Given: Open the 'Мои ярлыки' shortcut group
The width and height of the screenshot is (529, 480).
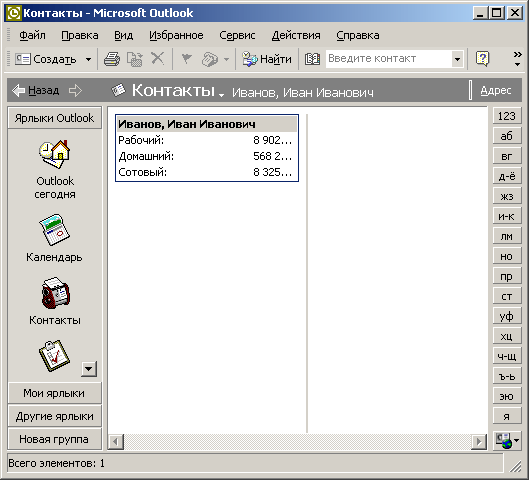Looking at the screenshot, I should tap(54, 393).
